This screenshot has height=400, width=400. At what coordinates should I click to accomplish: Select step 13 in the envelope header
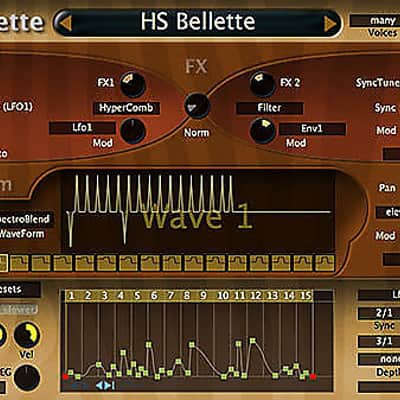pyautogui.click(x=272, y=296)
